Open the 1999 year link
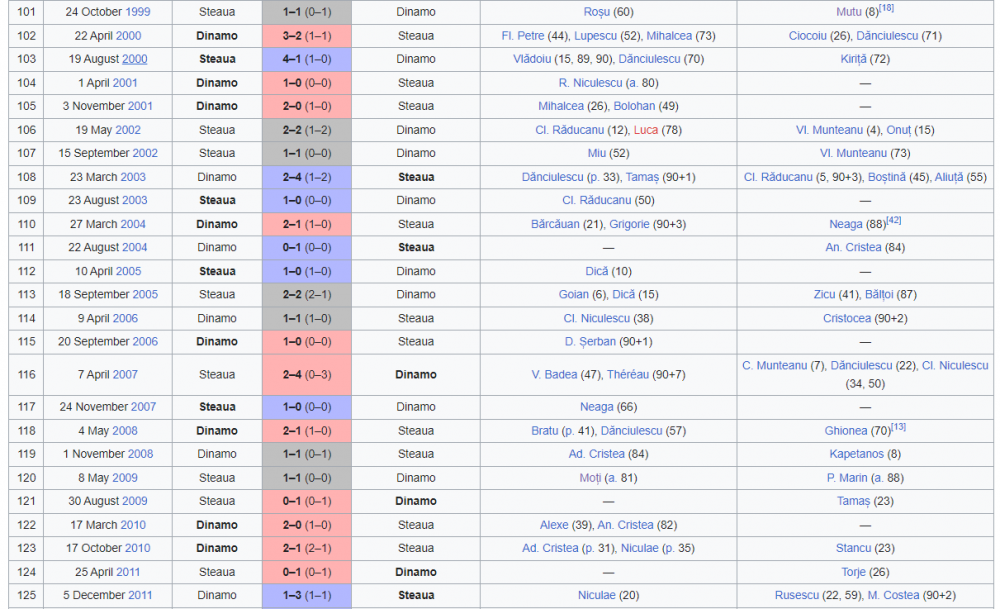This screenshot has height=609, width=1000. (138, 12)
